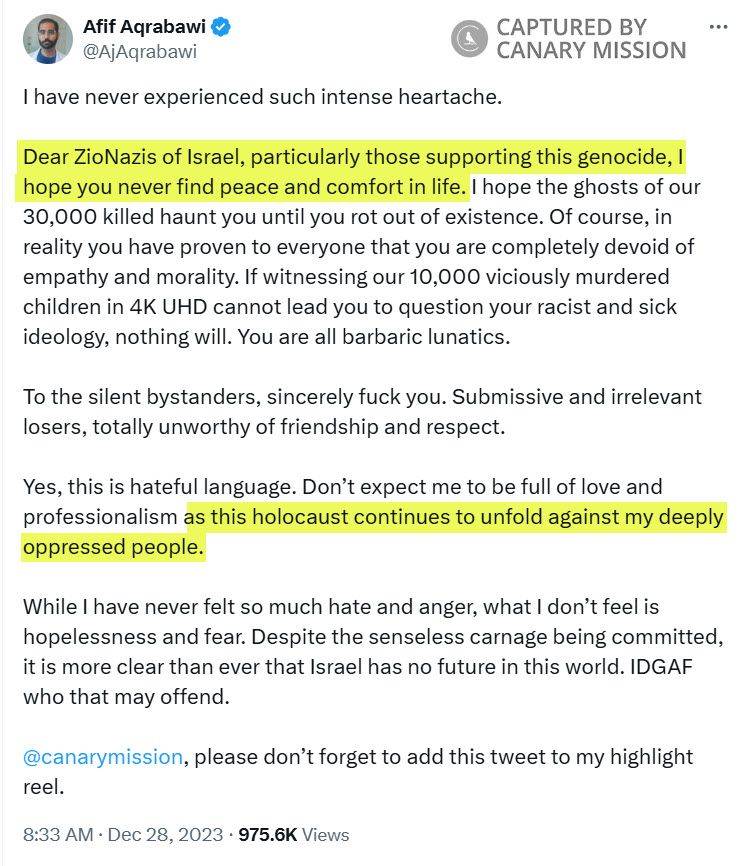Click the Afif Aqrabawi display name
This screenshot has height=866, width=750.
[144, 27]
